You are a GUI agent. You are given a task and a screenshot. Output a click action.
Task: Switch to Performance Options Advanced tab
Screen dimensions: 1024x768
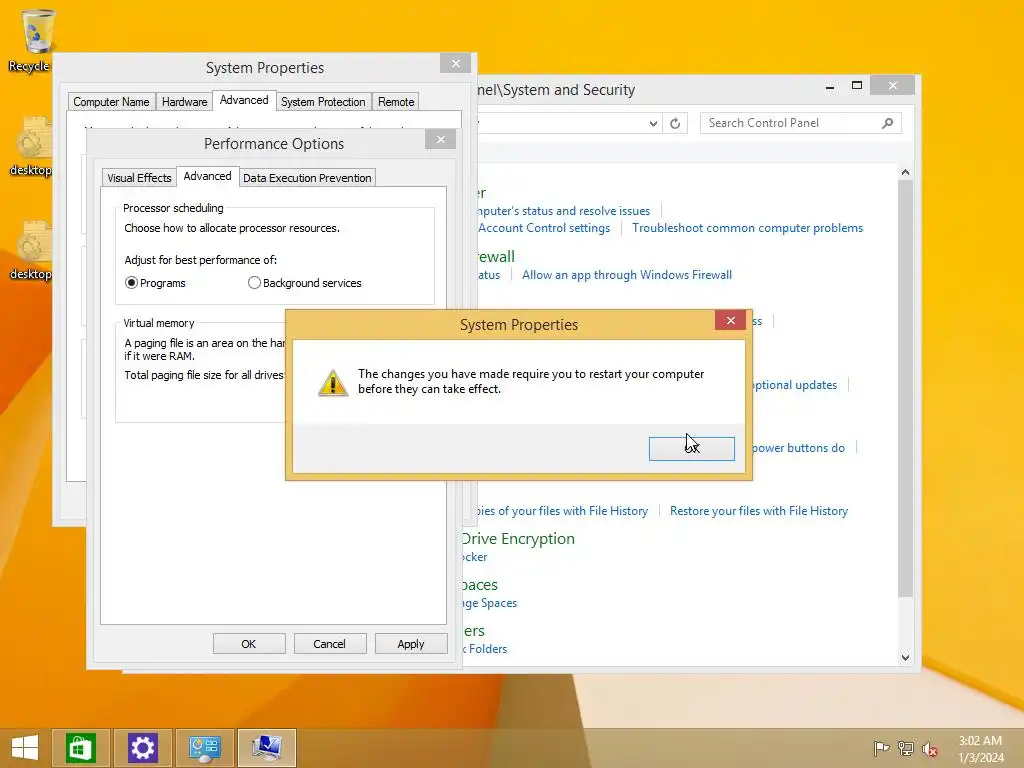point(207,176)
